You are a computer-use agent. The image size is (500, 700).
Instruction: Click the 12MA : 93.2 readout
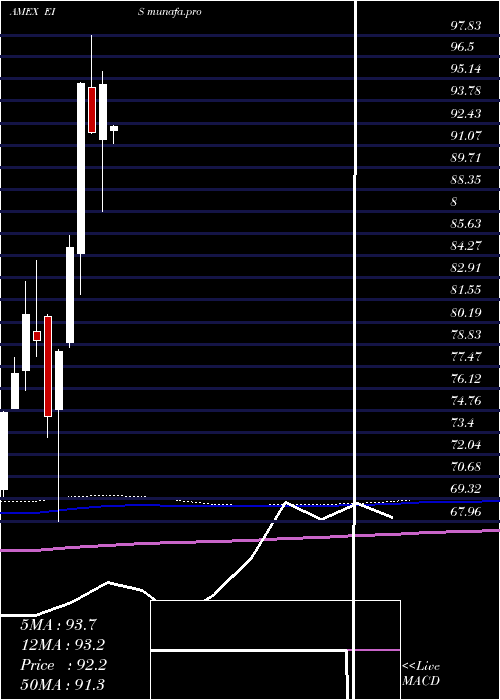tap(63, 645)
